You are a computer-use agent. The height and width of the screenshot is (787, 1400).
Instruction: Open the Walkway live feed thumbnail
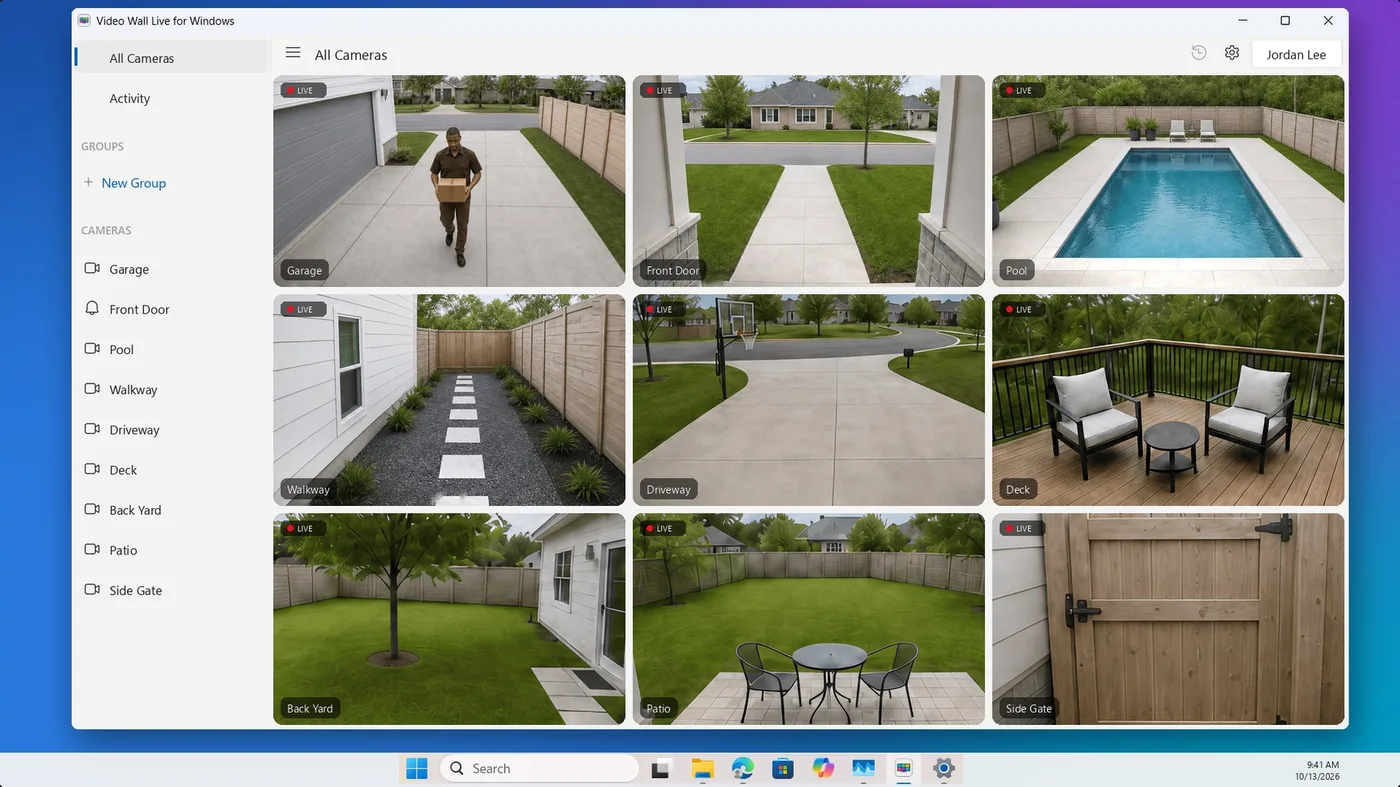coord(449,400)
